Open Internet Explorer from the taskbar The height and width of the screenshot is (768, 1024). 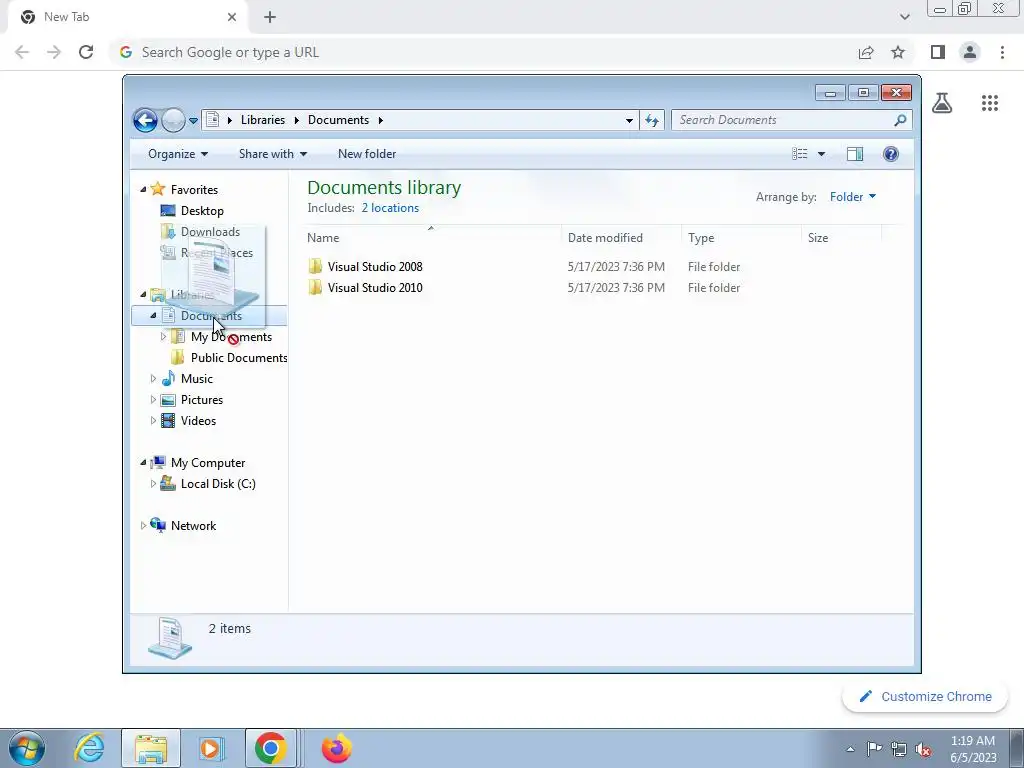89,748
